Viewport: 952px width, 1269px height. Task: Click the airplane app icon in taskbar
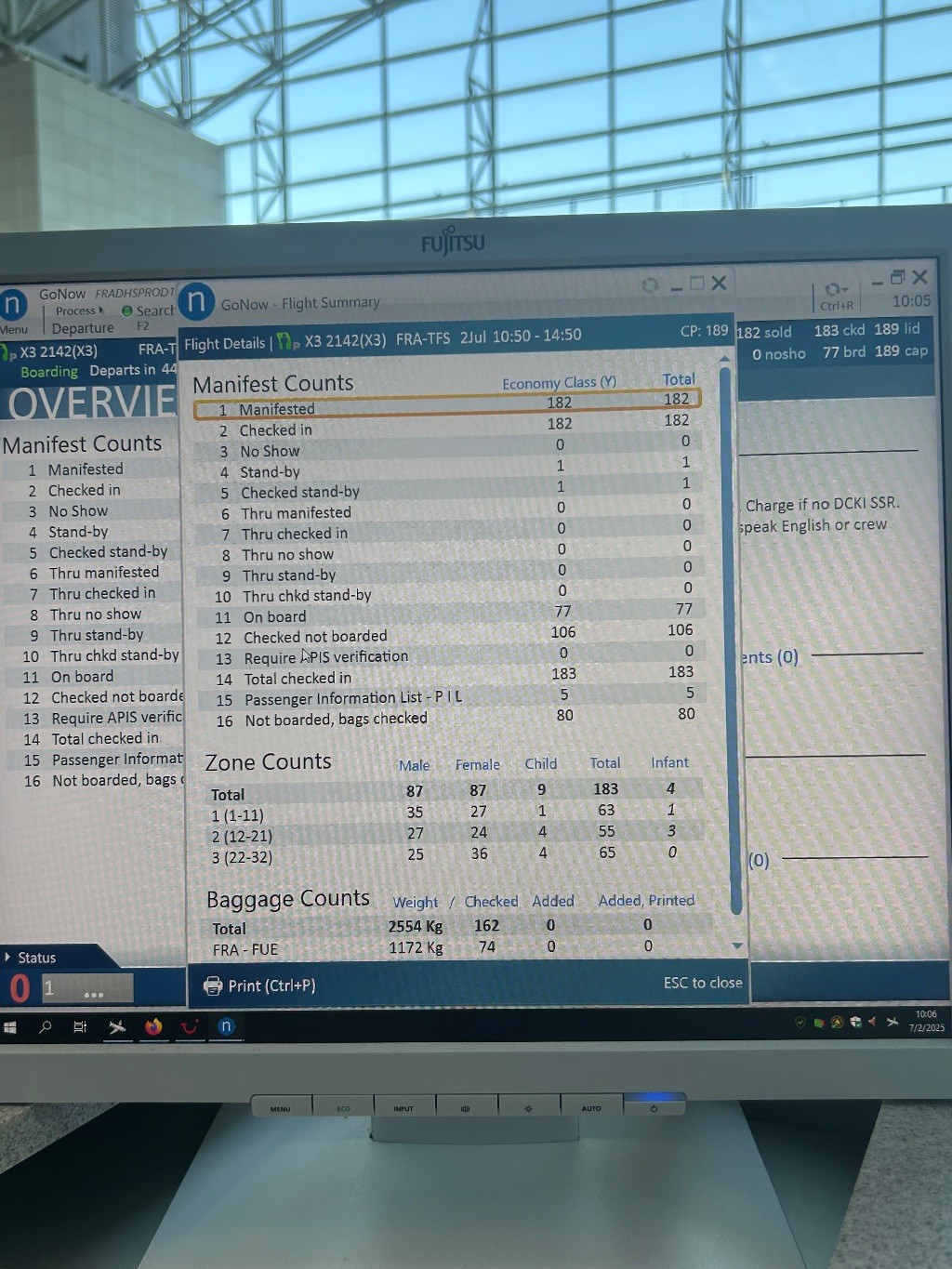coord(117,1027)
